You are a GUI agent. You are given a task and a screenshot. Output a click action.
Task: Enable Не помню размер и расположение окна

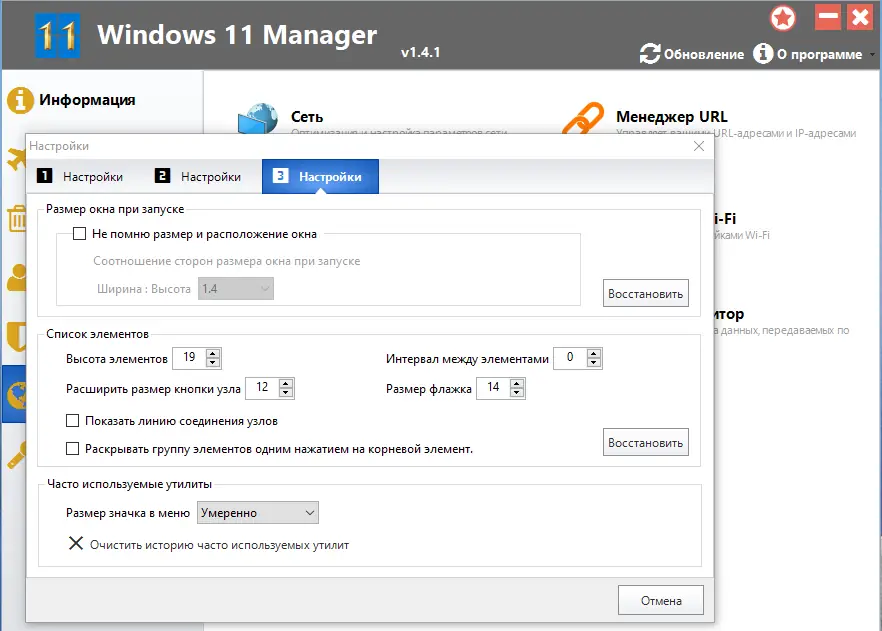pos(76,233)
